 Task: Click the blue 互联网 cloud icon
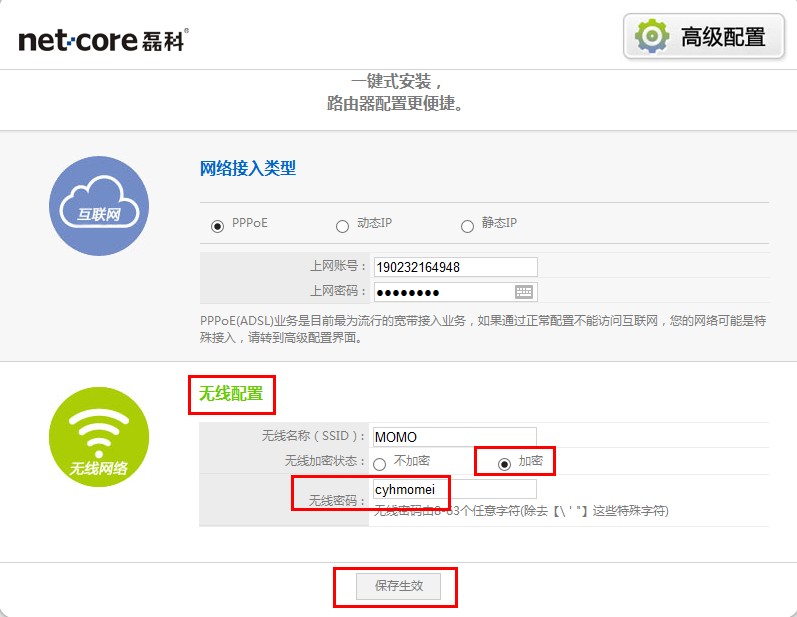point(99,206)
